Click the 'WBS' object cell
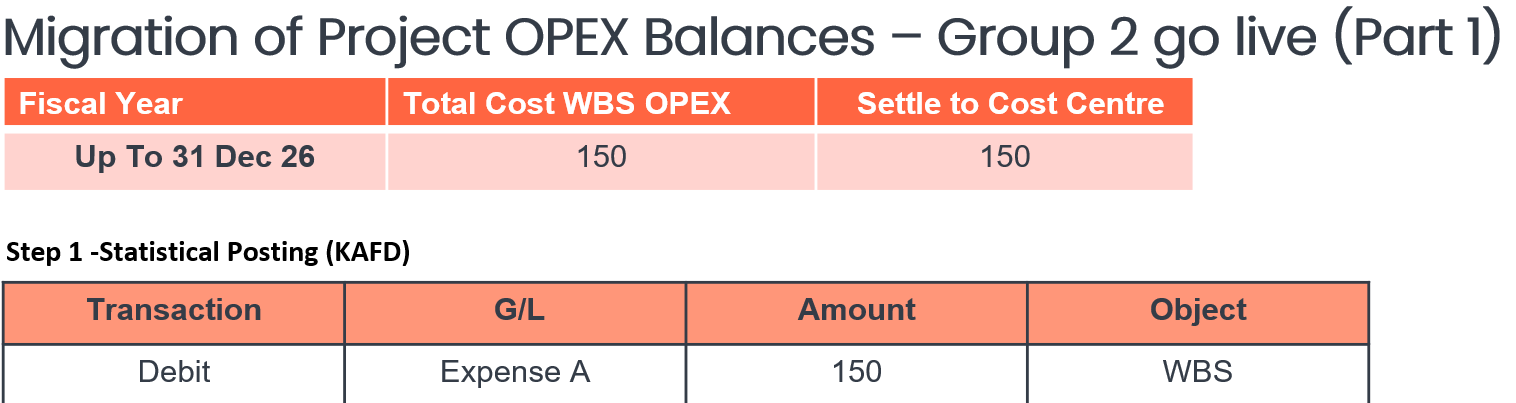 click(1197, 372)
